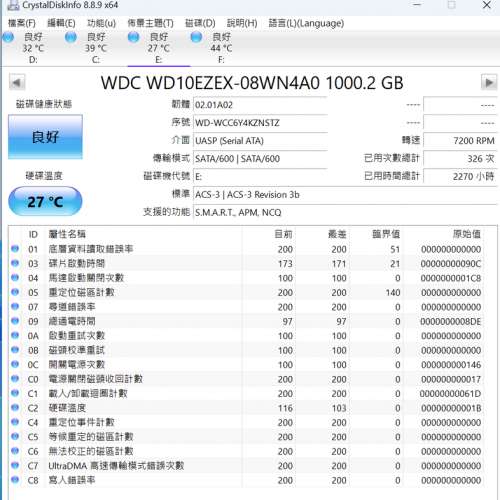Viewport: 500px width, 500px height.
Task: Click status icon of attribute 05 row
Action: click(x=15, y=292)
